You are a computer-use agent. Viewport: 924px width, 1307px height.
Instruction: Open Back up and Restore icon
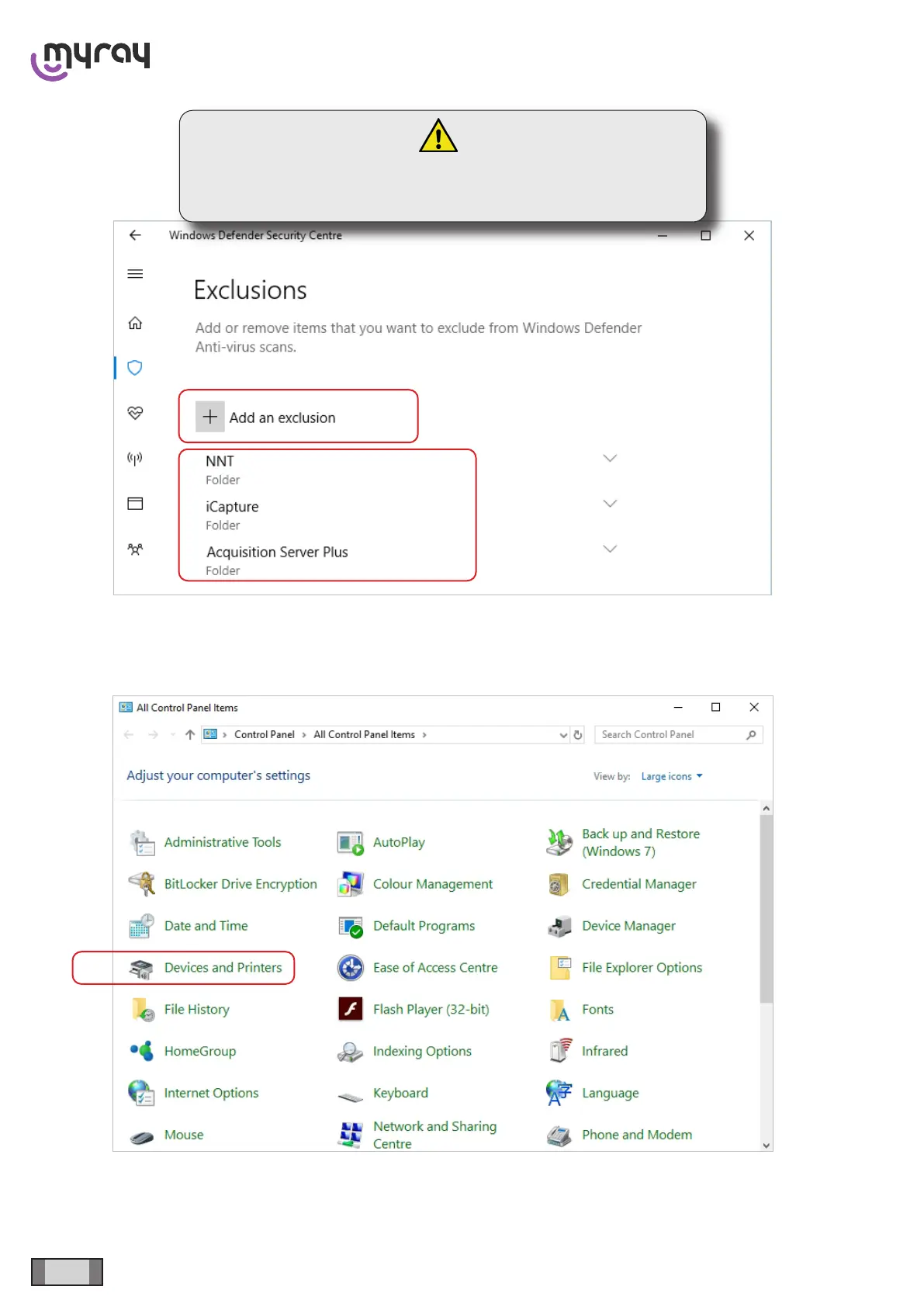[x=559, y=842]
